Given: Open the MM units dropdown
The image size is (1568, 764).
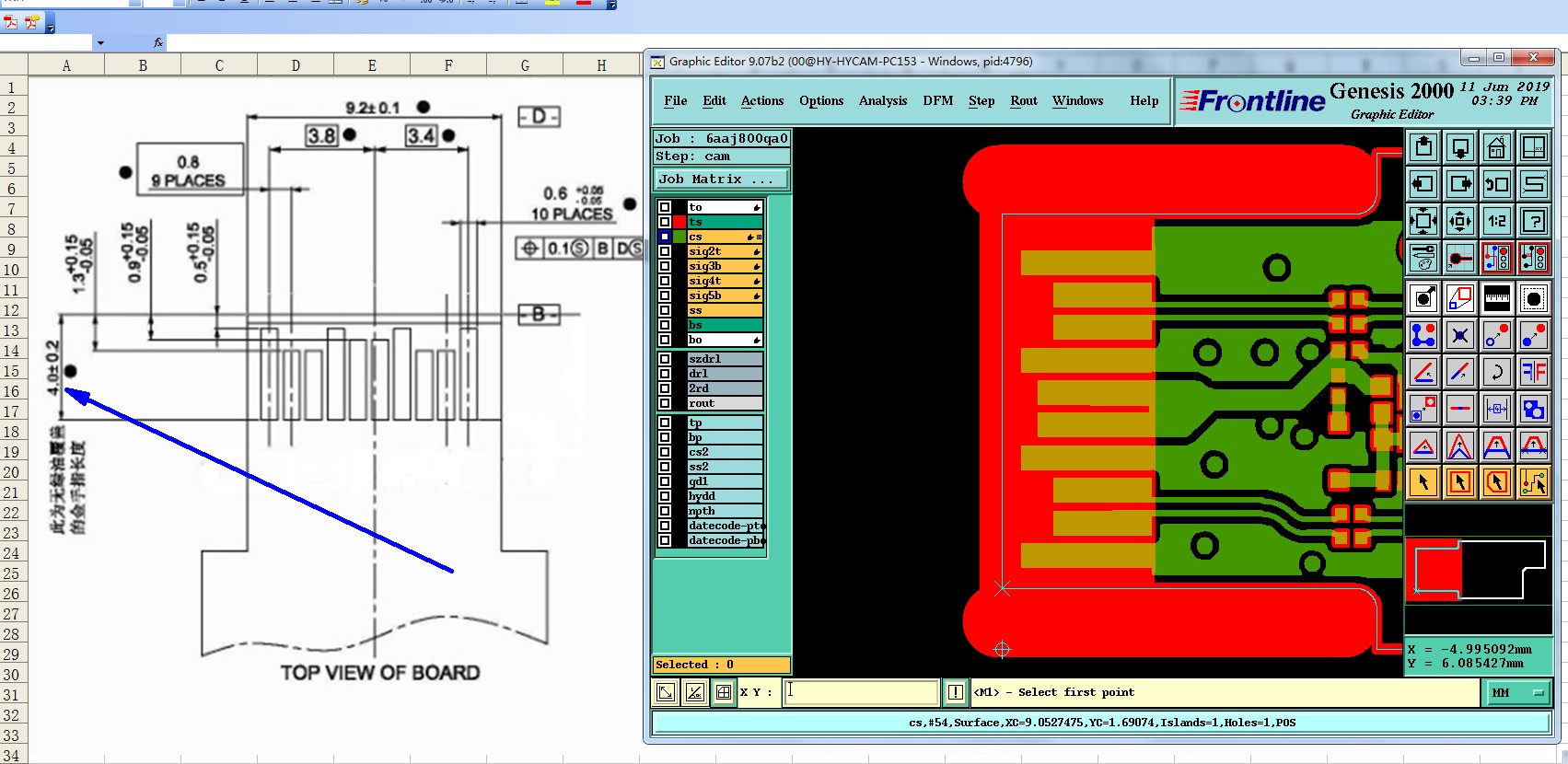Looking at the screenshot, I should (x=1516, y=692).
